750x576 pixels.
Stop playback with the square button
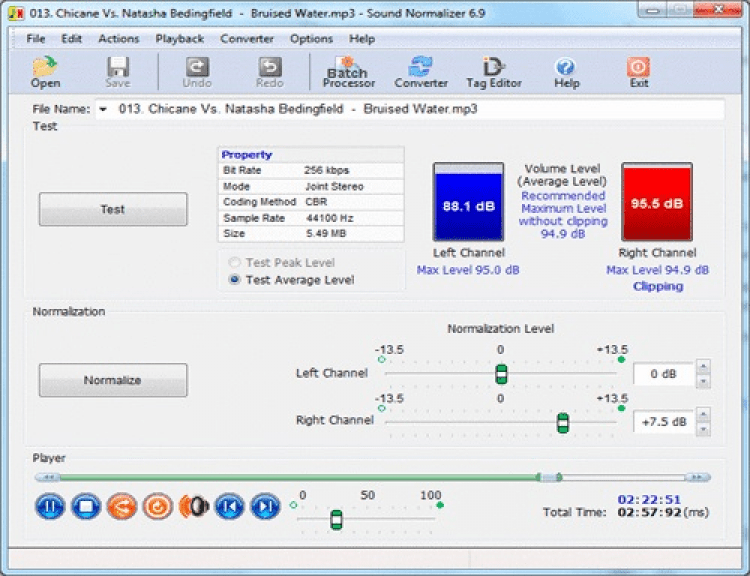(85, 507)
